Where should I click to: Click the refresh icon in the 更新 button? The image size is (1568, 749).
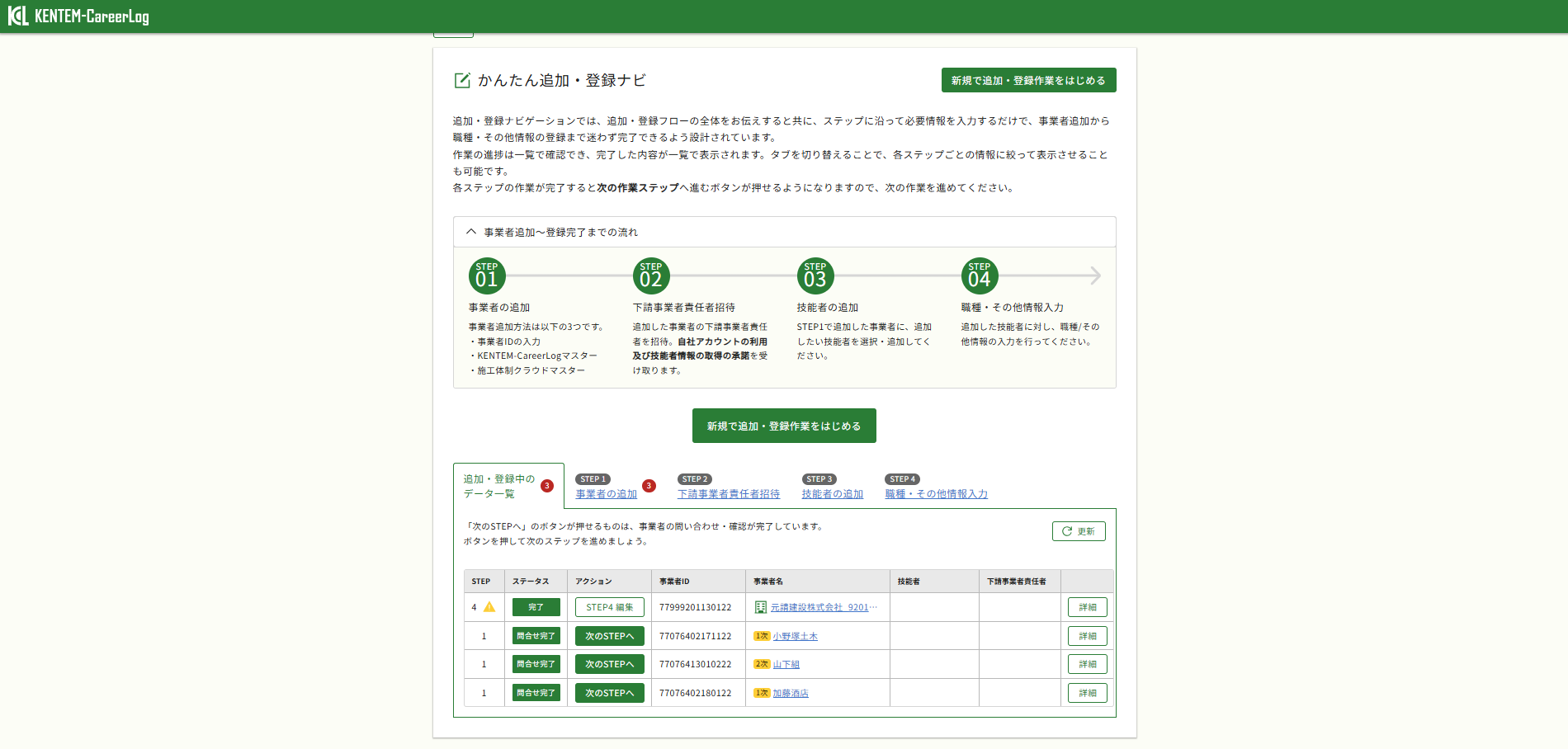(1066, 531)
